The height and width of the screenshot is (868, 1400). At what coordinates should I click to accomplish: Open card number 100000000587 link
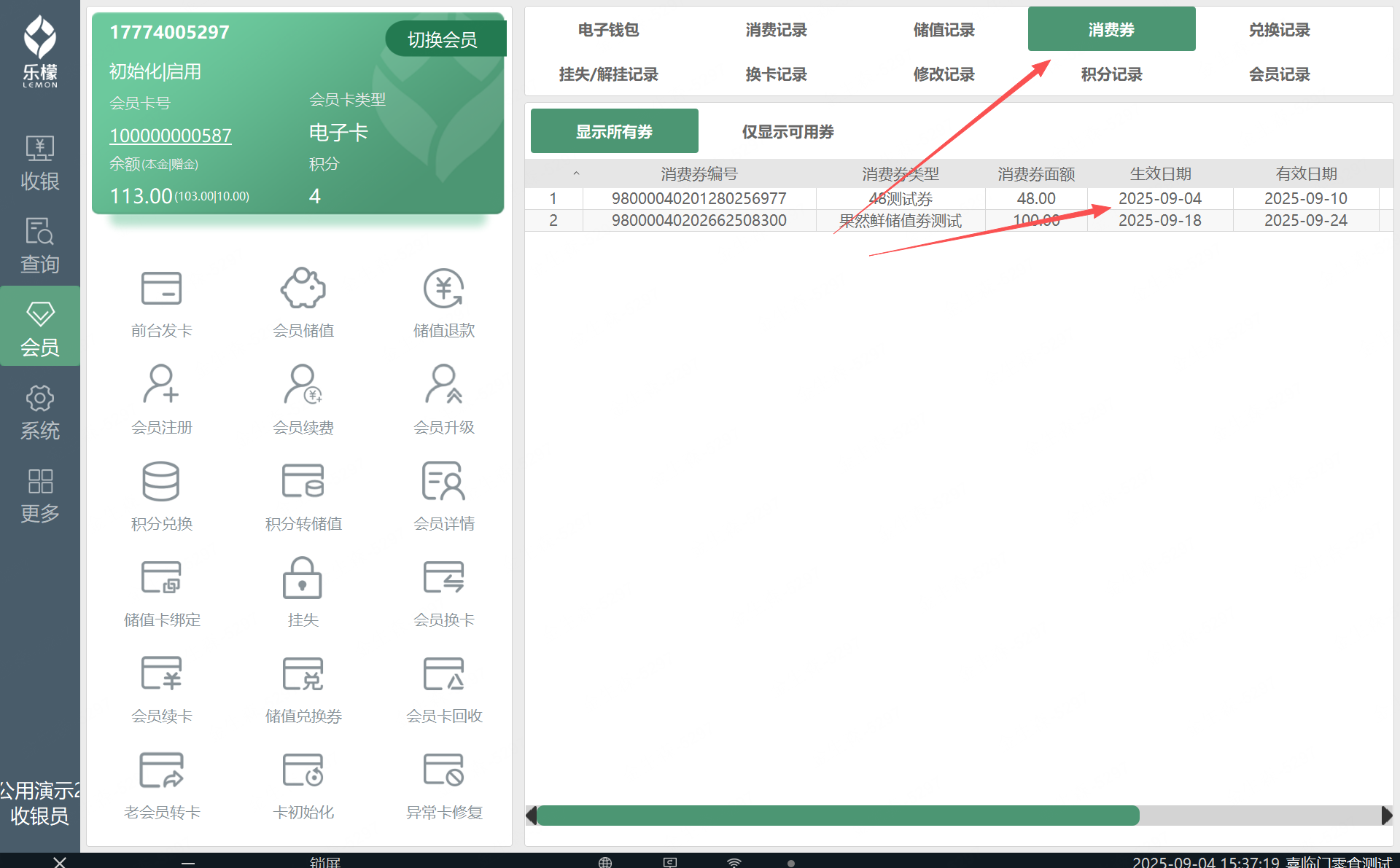point(171,136)
